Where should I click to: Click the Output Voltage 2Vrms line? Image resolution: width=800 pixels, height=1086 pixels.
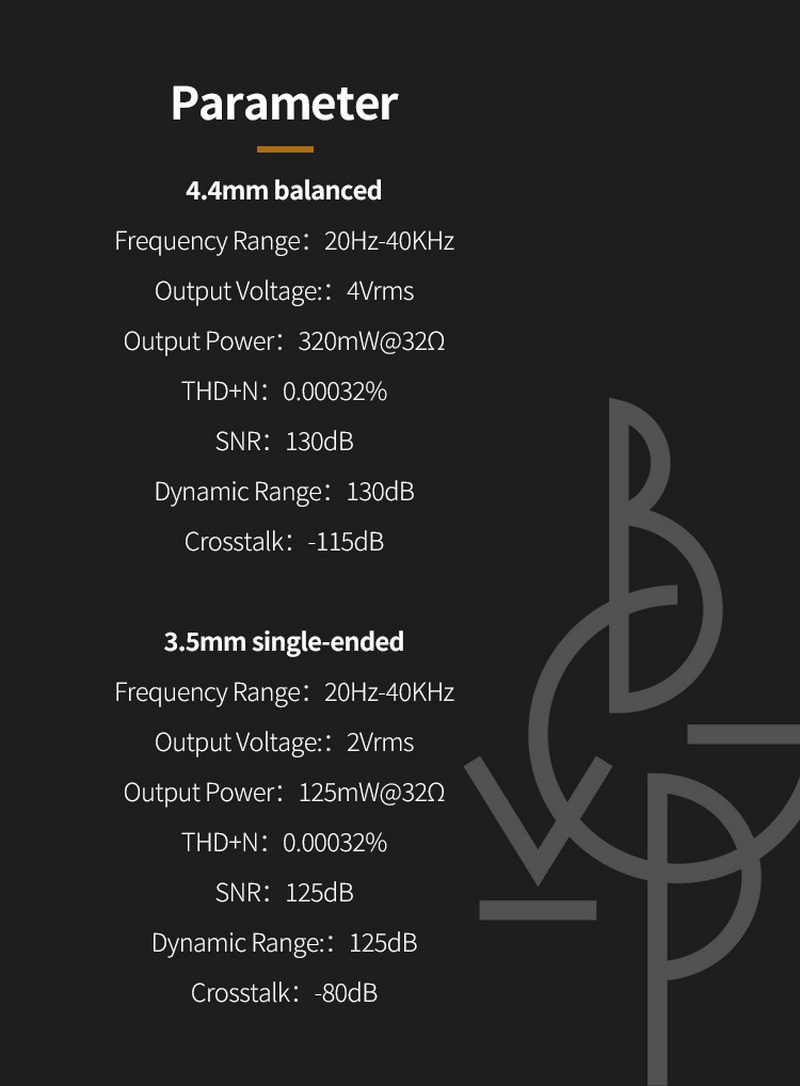[x=284, y=742]
